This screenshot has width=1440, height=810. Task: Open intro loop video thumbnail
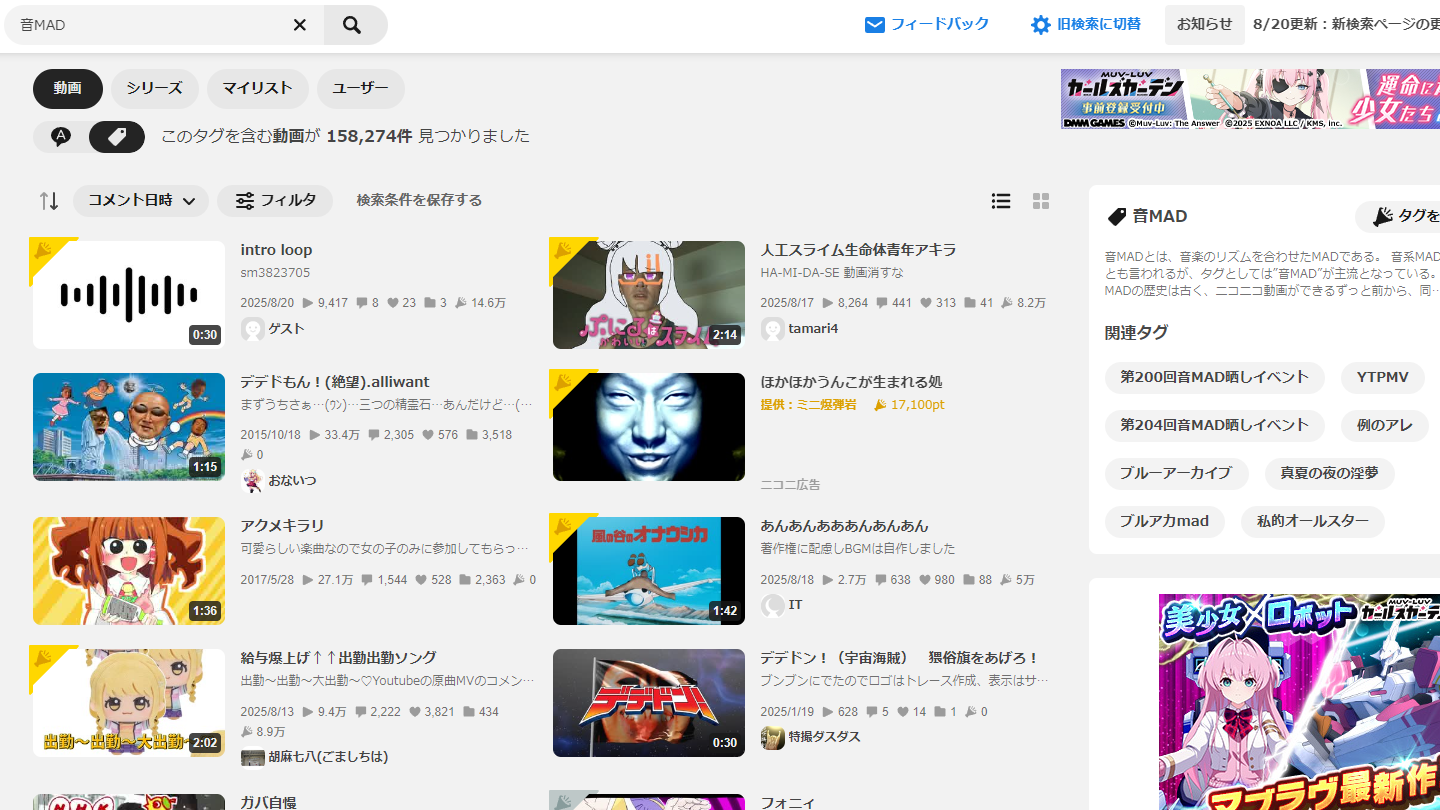click(x=129, y=295)
